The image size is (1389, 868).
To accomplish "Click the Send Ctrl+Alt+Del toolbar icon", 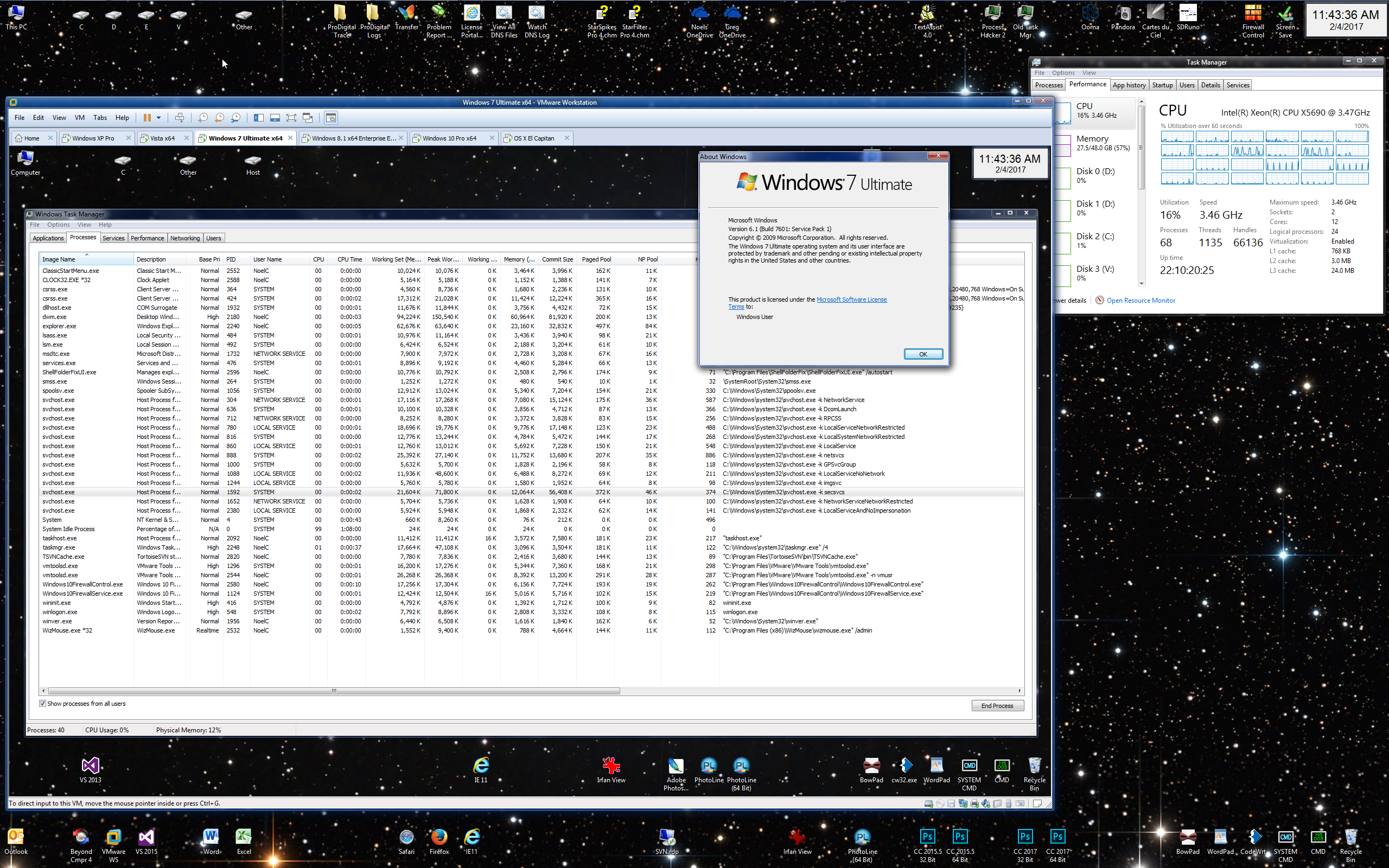I will 180,118.
